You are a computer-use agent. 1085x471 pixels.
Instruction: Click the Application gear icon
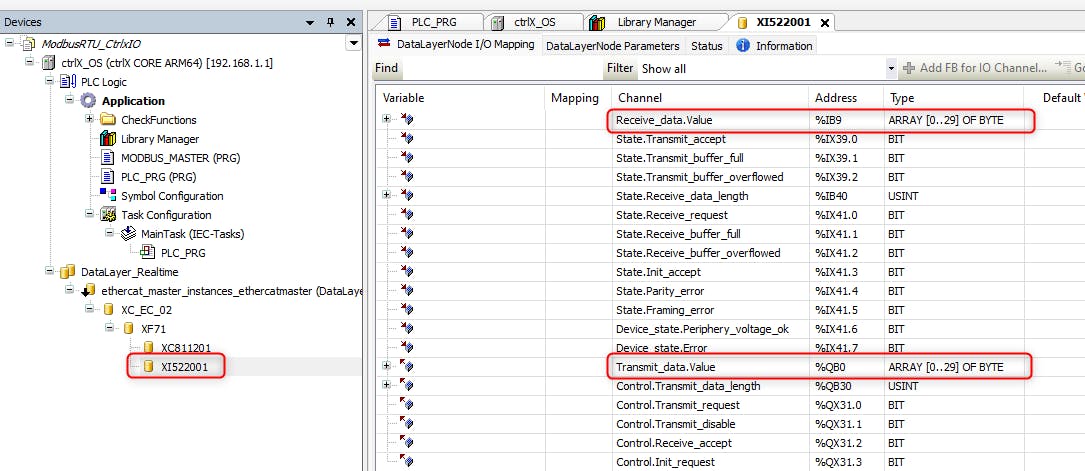pos(88,101)
